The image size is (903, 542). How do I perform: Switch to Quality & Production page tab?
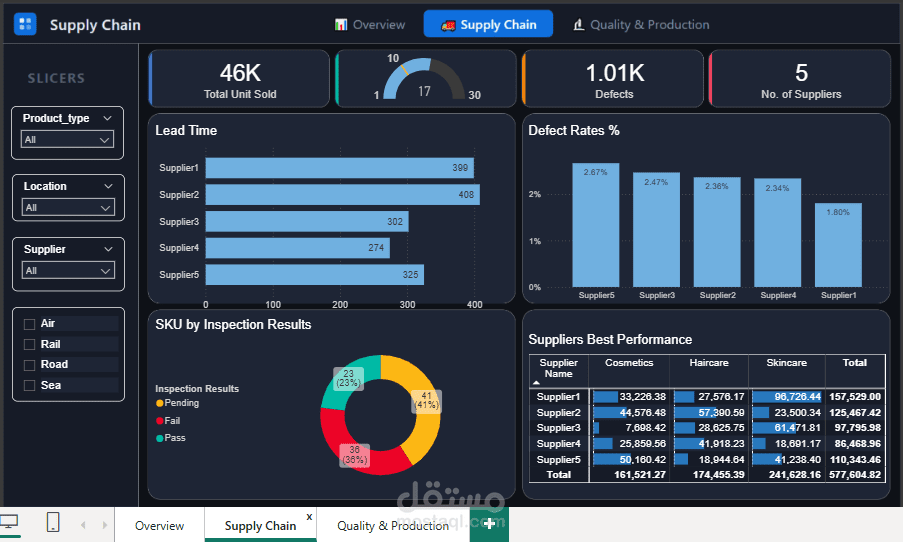click(393, 525)
